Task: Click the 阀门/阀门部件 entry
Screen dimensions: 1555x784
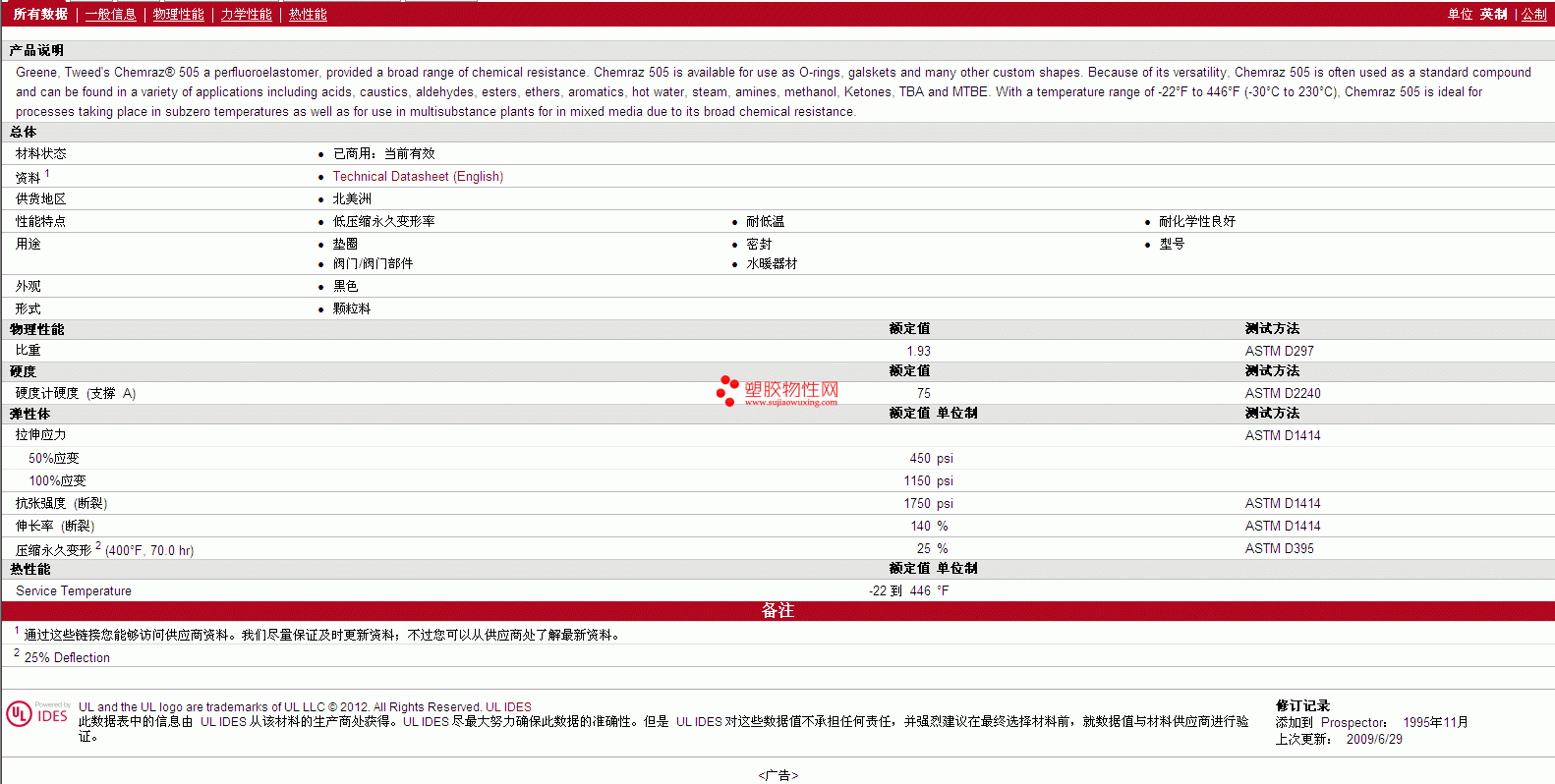Action: click(x=373, y=263)
